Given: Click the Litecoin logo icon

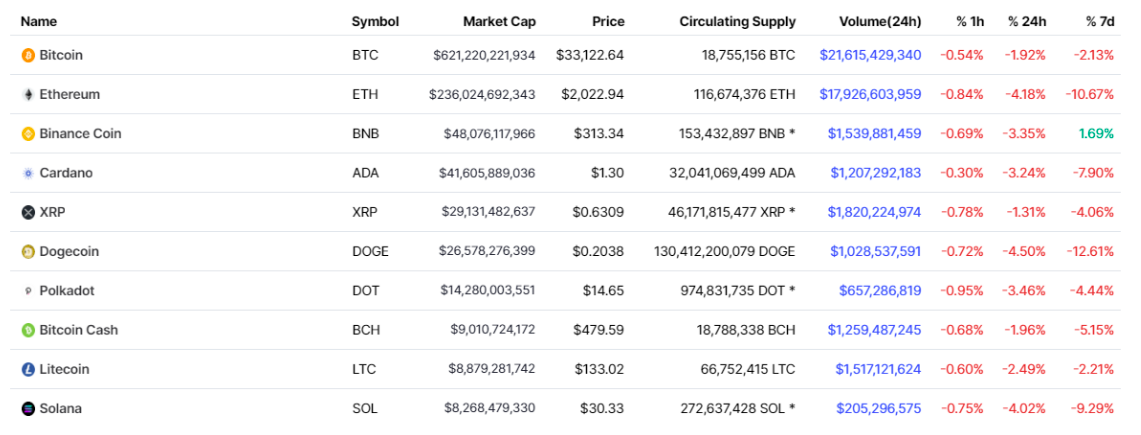Looking at the screenshot, I should (x=28, y=369).
